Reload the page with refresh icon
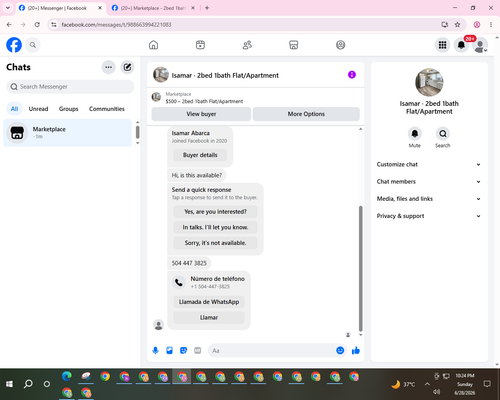The height and width of the screenshot is (400, 500). [x=37, y=25]
